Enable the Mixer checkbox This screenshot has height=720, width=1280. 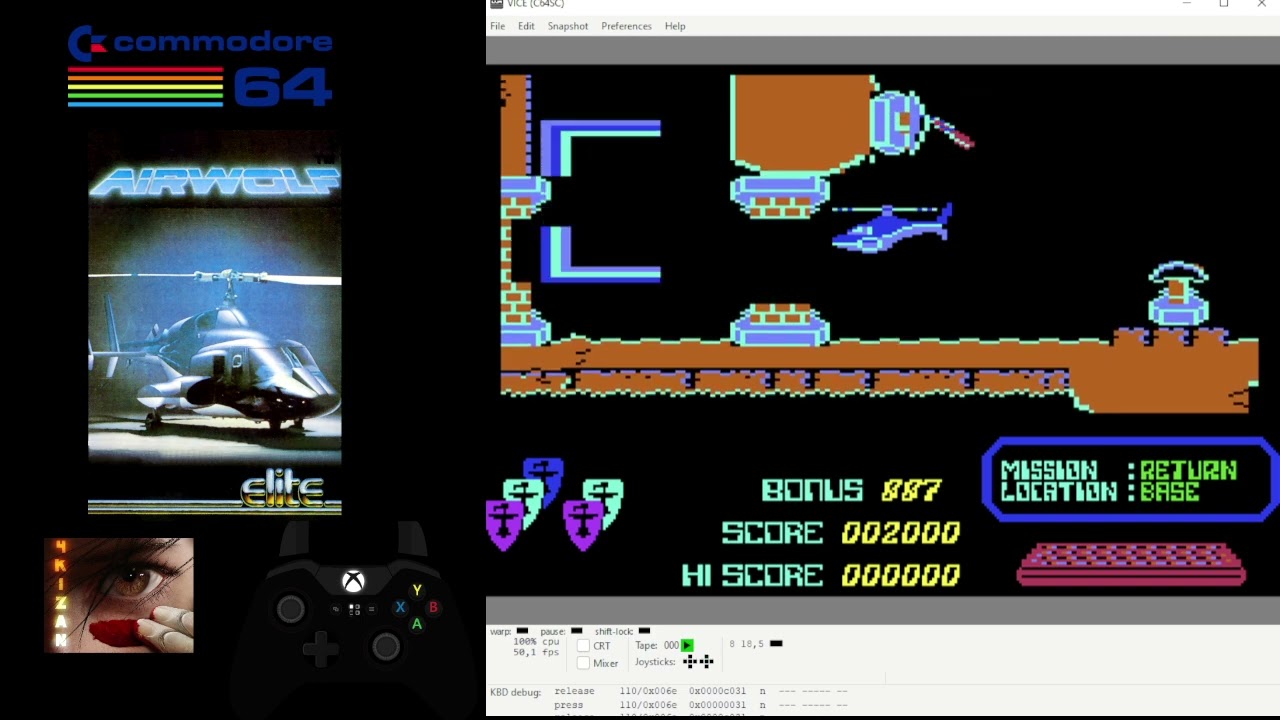click(583, 663)
